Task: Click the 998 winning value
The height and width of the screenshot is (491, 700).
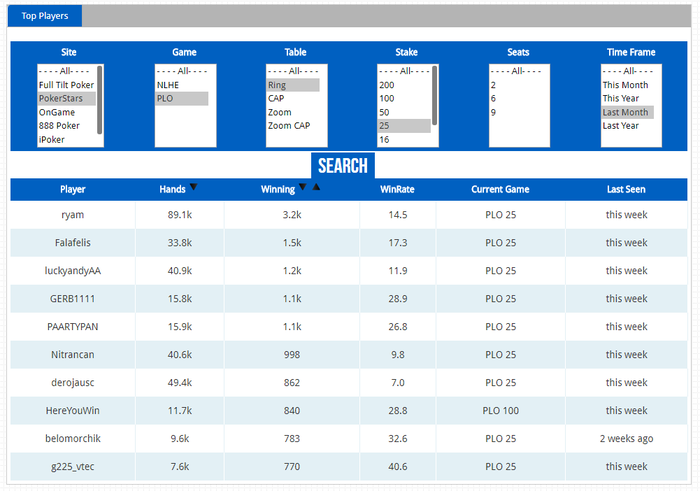Action: point(292,355)
